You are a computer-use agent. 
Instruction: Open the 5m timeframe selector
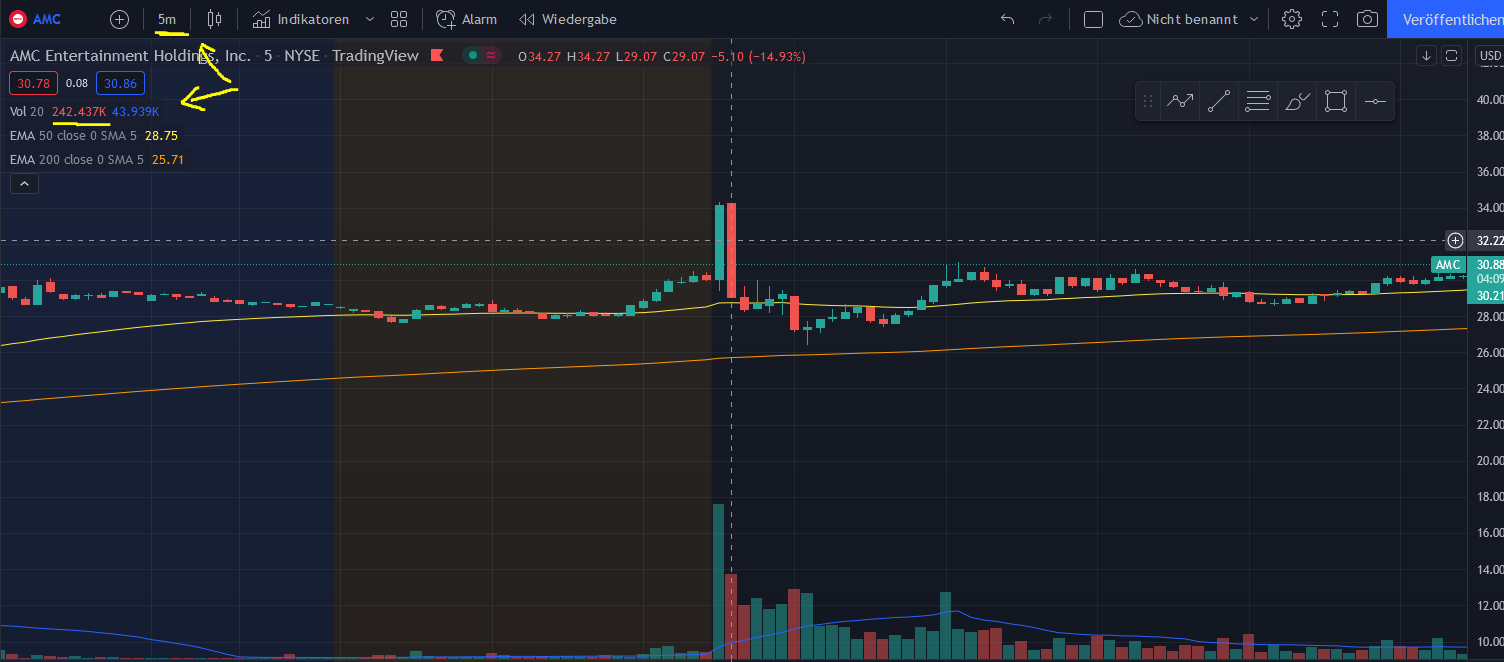167,19
